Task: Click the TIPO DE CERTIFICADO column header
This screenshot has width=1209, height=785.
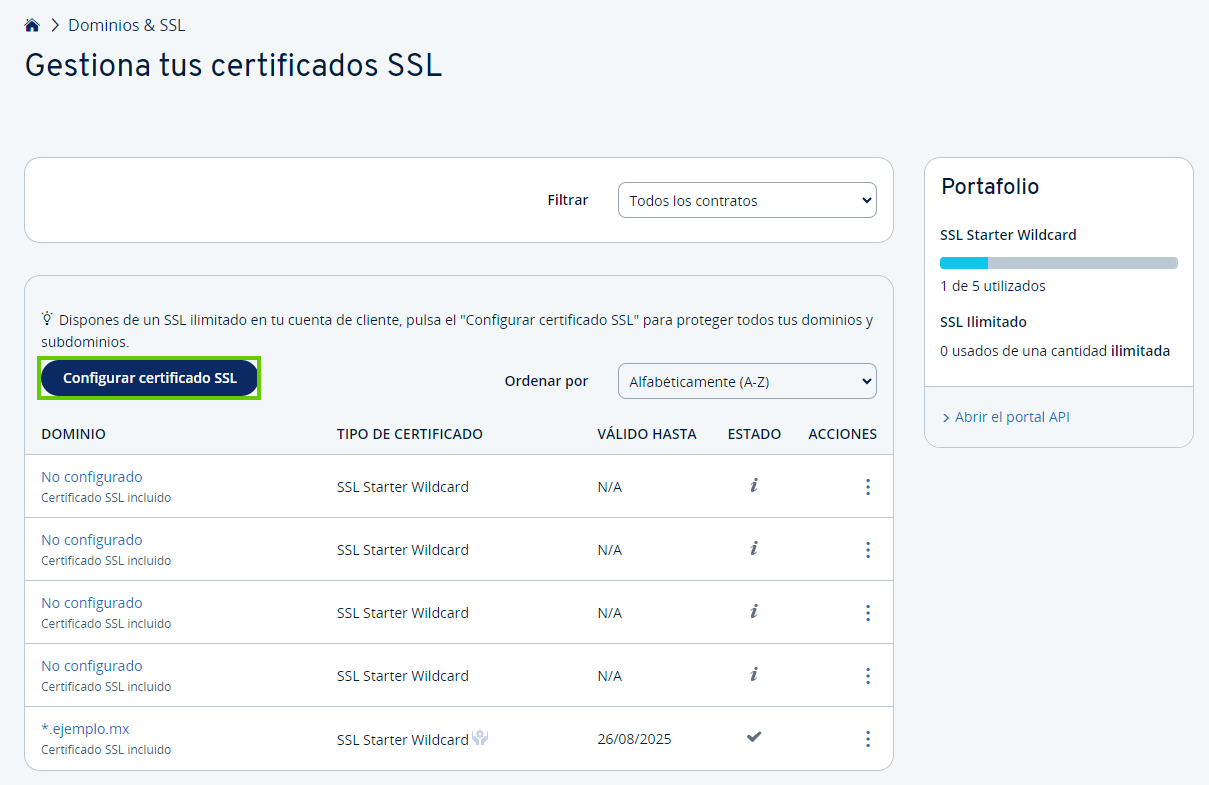Action: click(x=410, y=434)
